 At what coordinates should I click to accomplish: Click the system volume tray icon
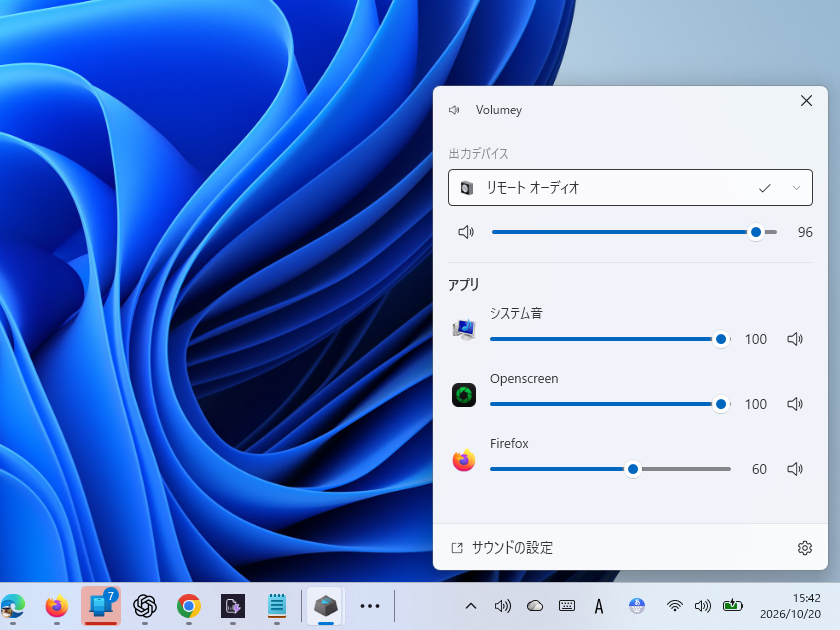click(x=703, y=606)
